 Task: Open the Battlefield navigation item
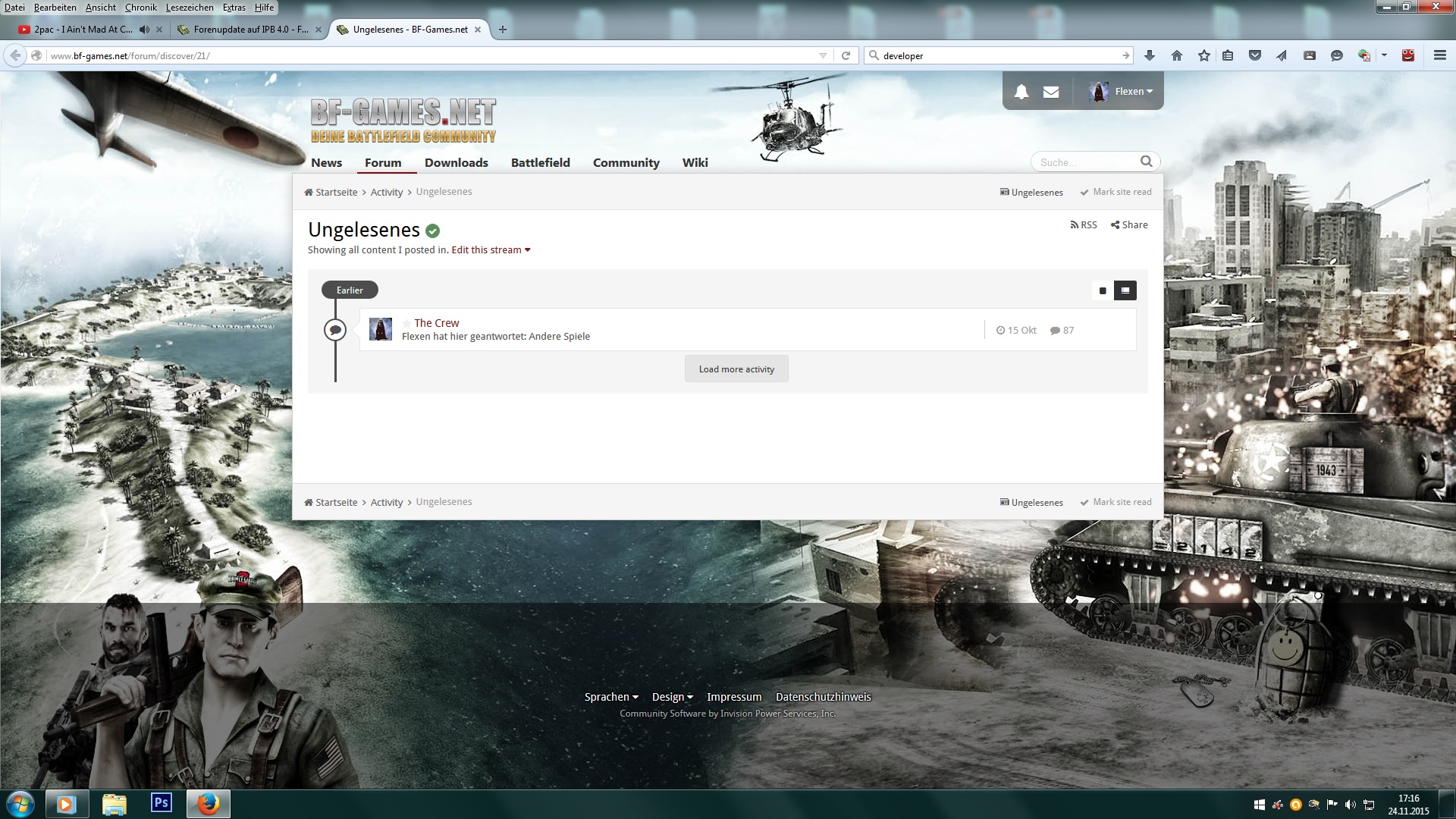(540, 162)
